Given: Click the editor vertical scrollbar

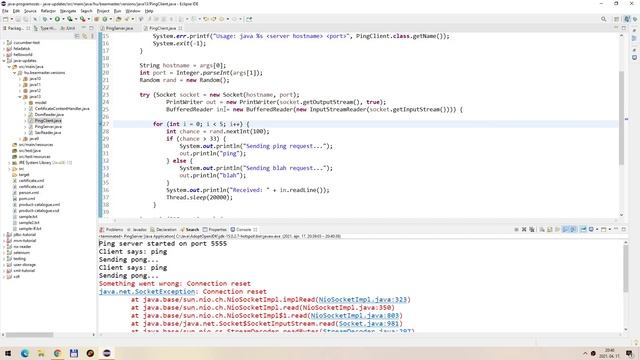Looking at the screenshot, I should coord(622,118).
